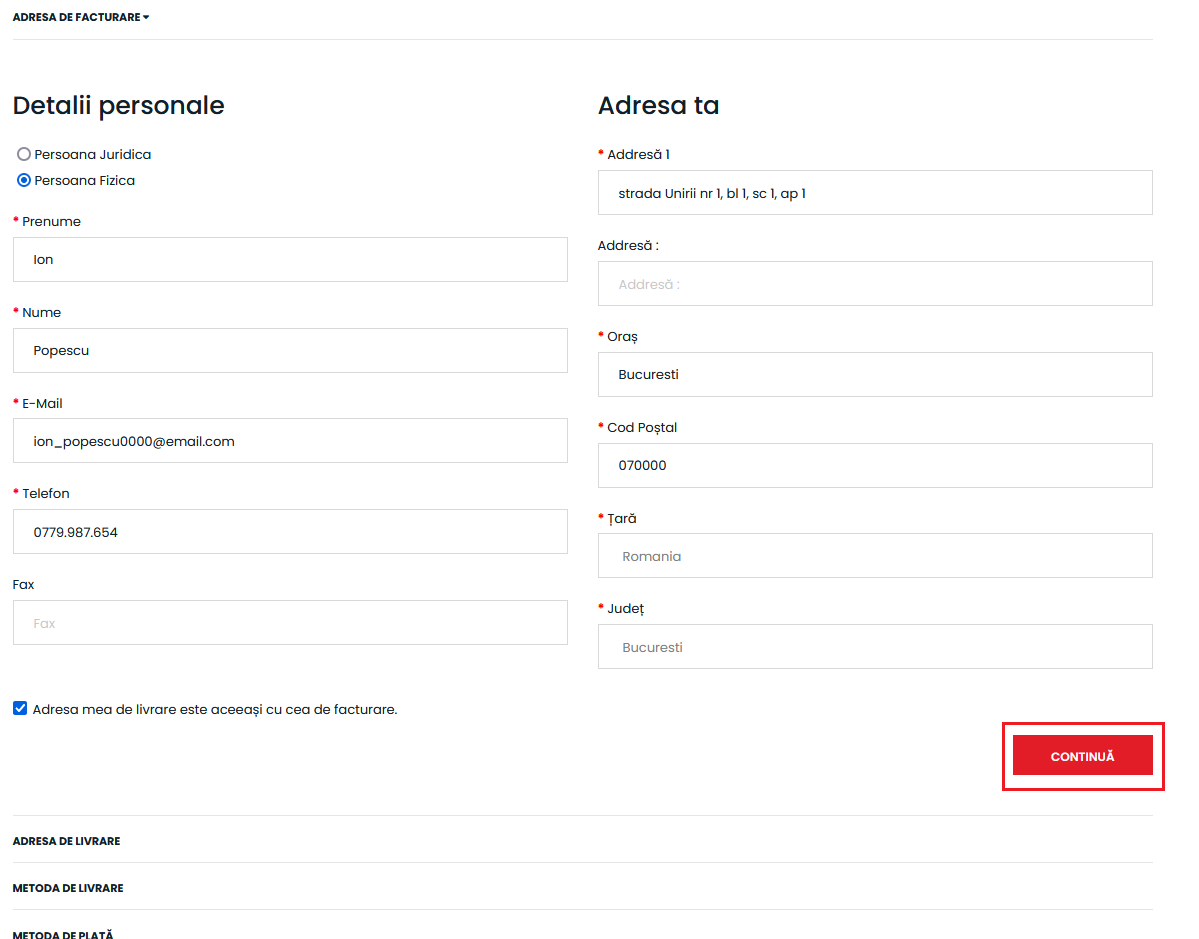
Task: Uncheck the same delivery address checkbox
Action: point(20,708)
